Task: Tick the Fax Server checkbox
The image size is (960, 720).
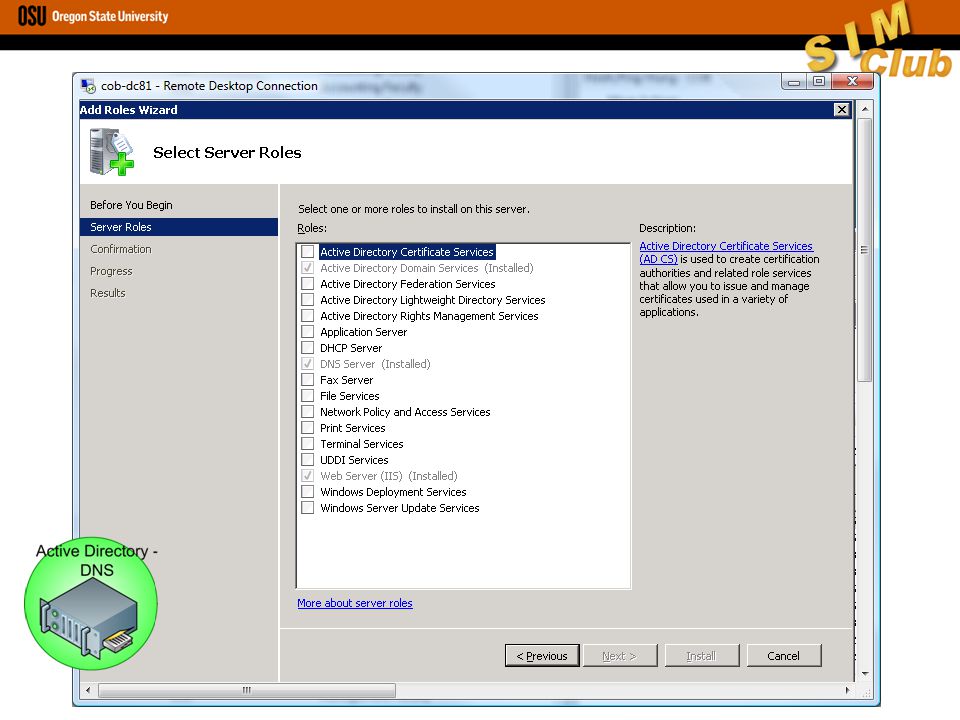Action: 308,380
